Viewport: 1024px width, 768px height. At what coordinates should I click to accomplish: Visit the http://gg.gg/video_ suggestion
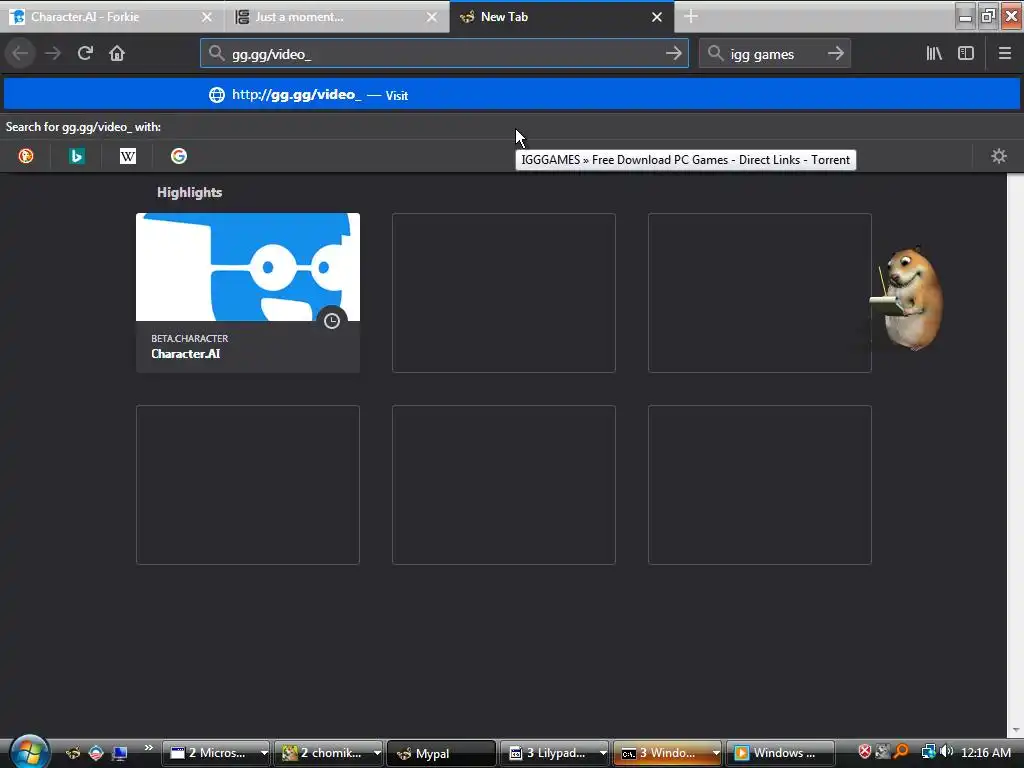(512, 95)
